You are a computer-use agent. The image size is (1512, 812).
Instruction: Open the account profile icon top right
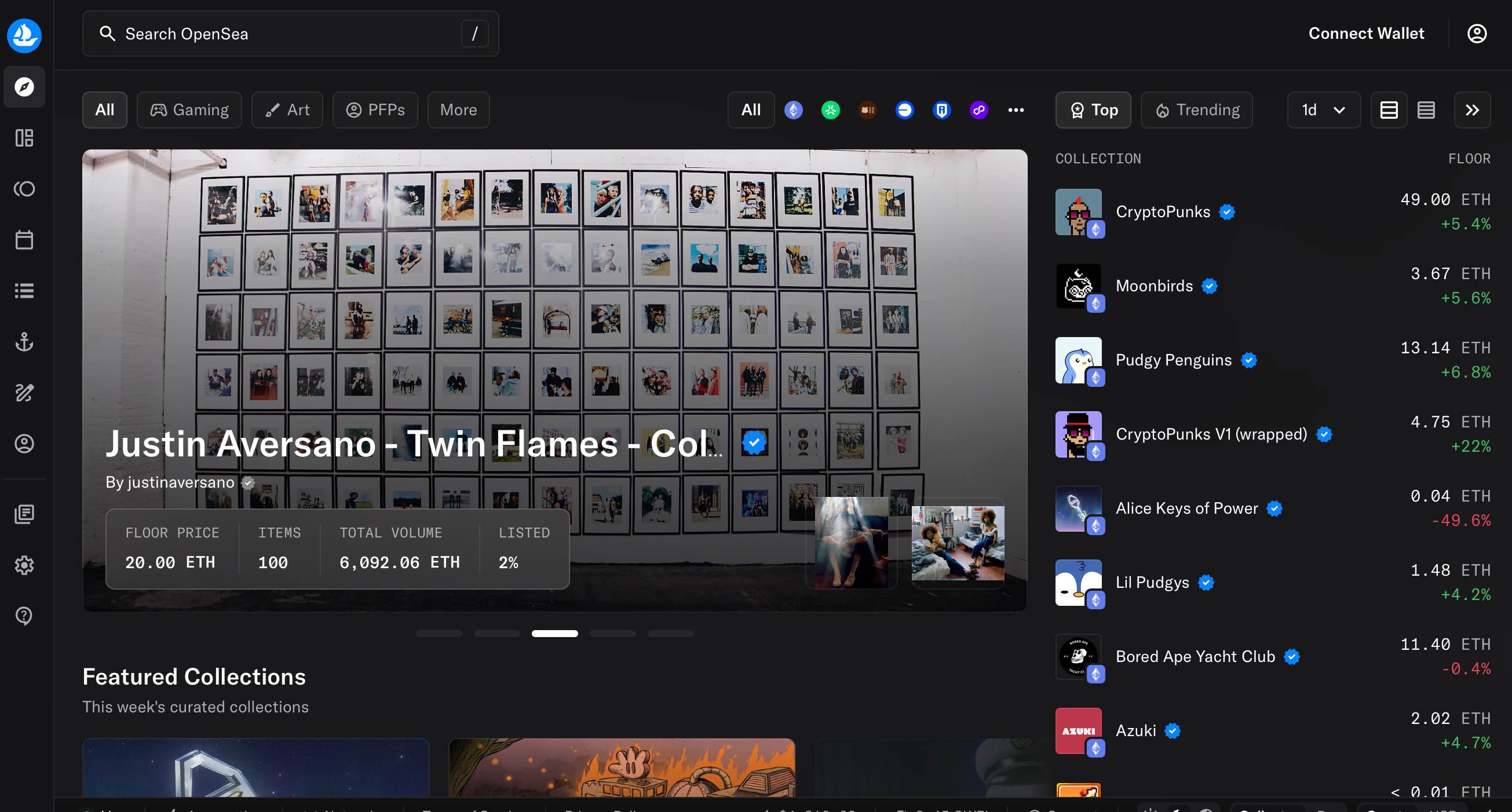pyautogui.click(x=1477, y=34)
